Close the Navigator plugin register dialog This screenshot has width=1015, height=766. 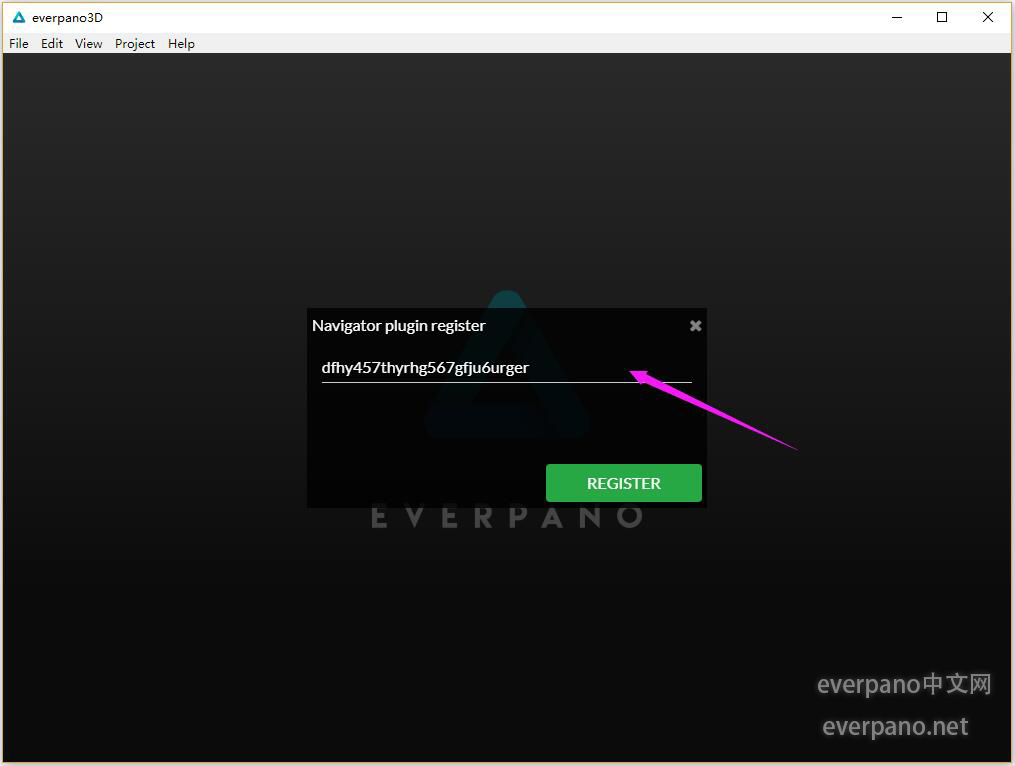696,326
